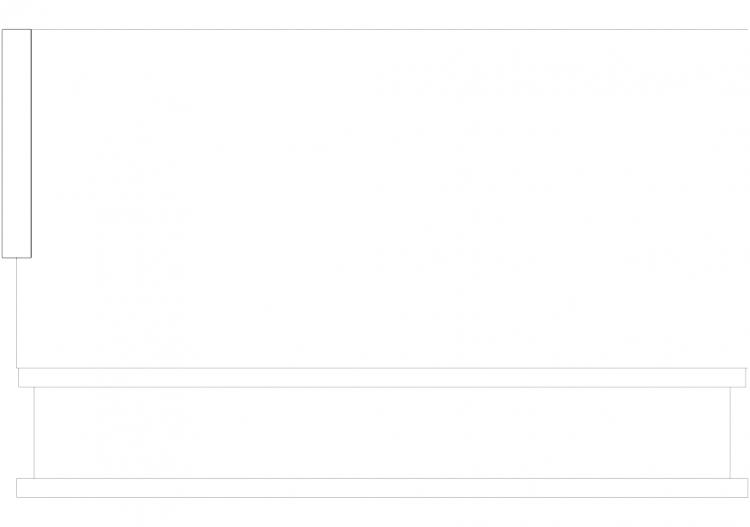Select bottom edge of the tall rectangle
This screenshot has width=750, height=527.
tap(17, 258)
